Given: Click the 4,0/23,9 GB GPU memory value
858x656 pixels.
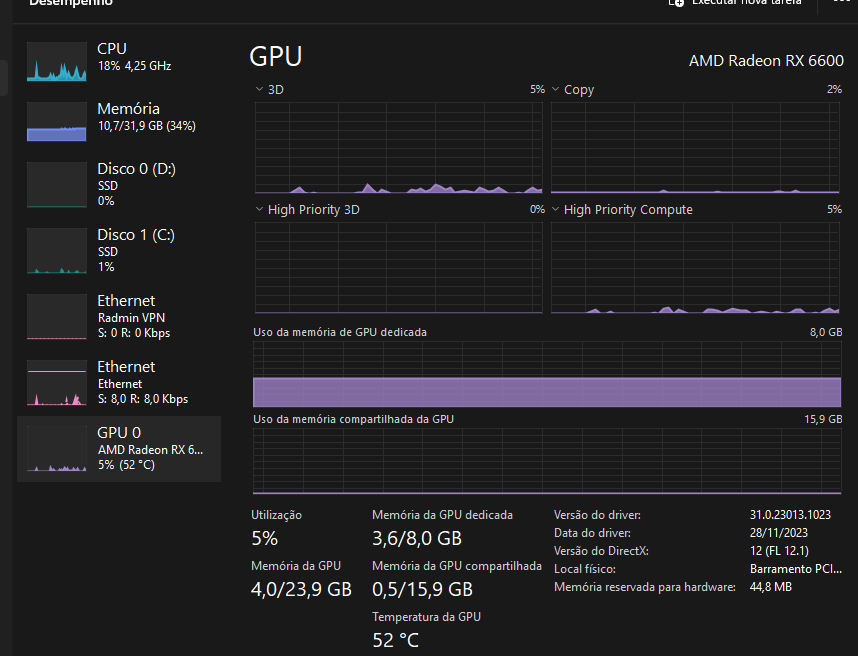Looking at the screenshot, I should [x=301, y=589].
